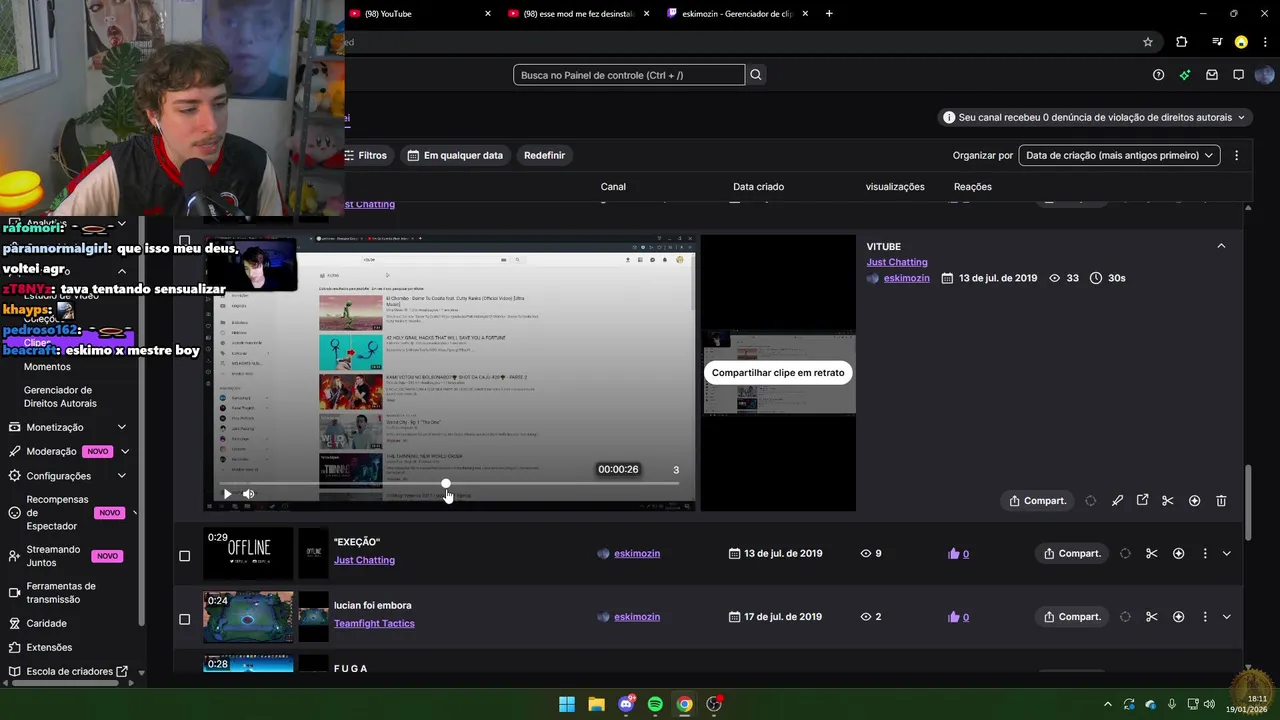Focus the "Busca no Painel de controle" search field
This screenshot has width=1280, height=720.
629,75
